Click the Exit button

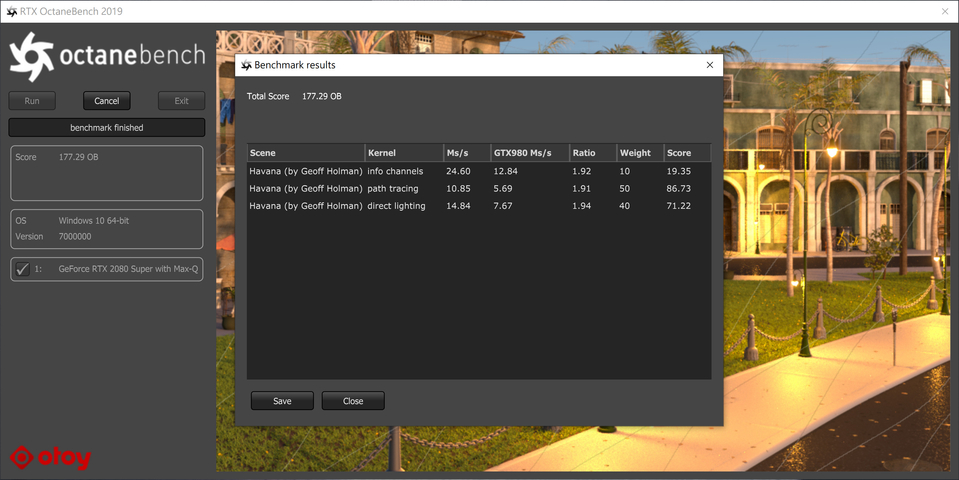(182, 101)
